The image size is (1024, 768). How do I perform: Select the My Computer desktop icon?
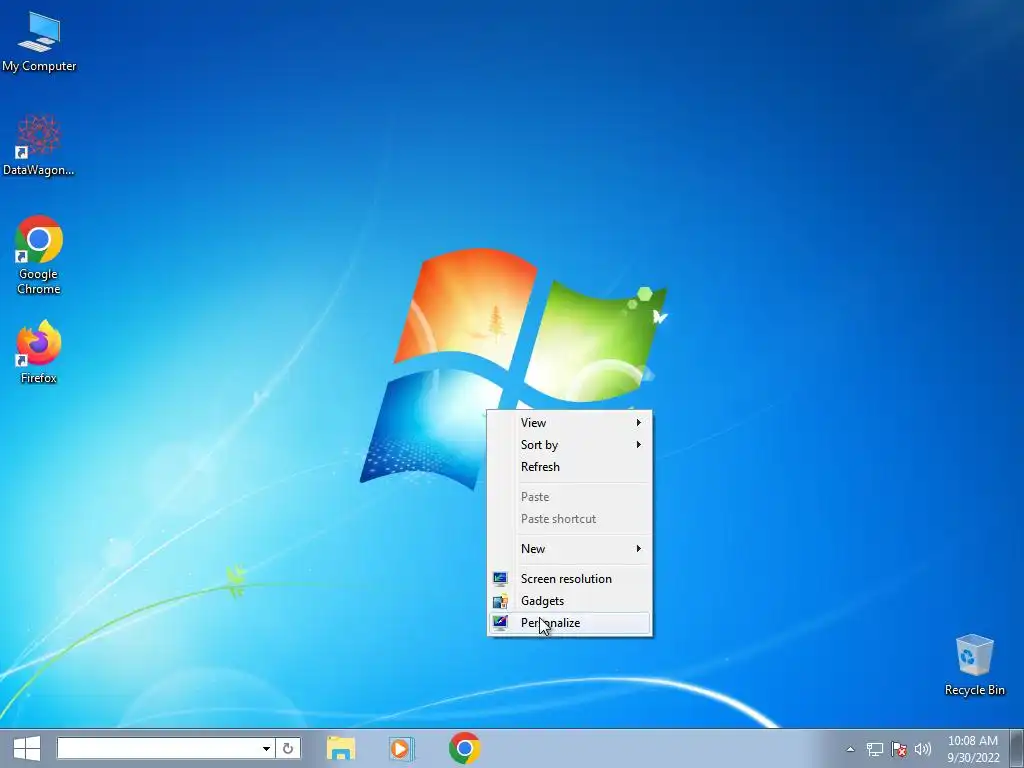coord(39,40)
